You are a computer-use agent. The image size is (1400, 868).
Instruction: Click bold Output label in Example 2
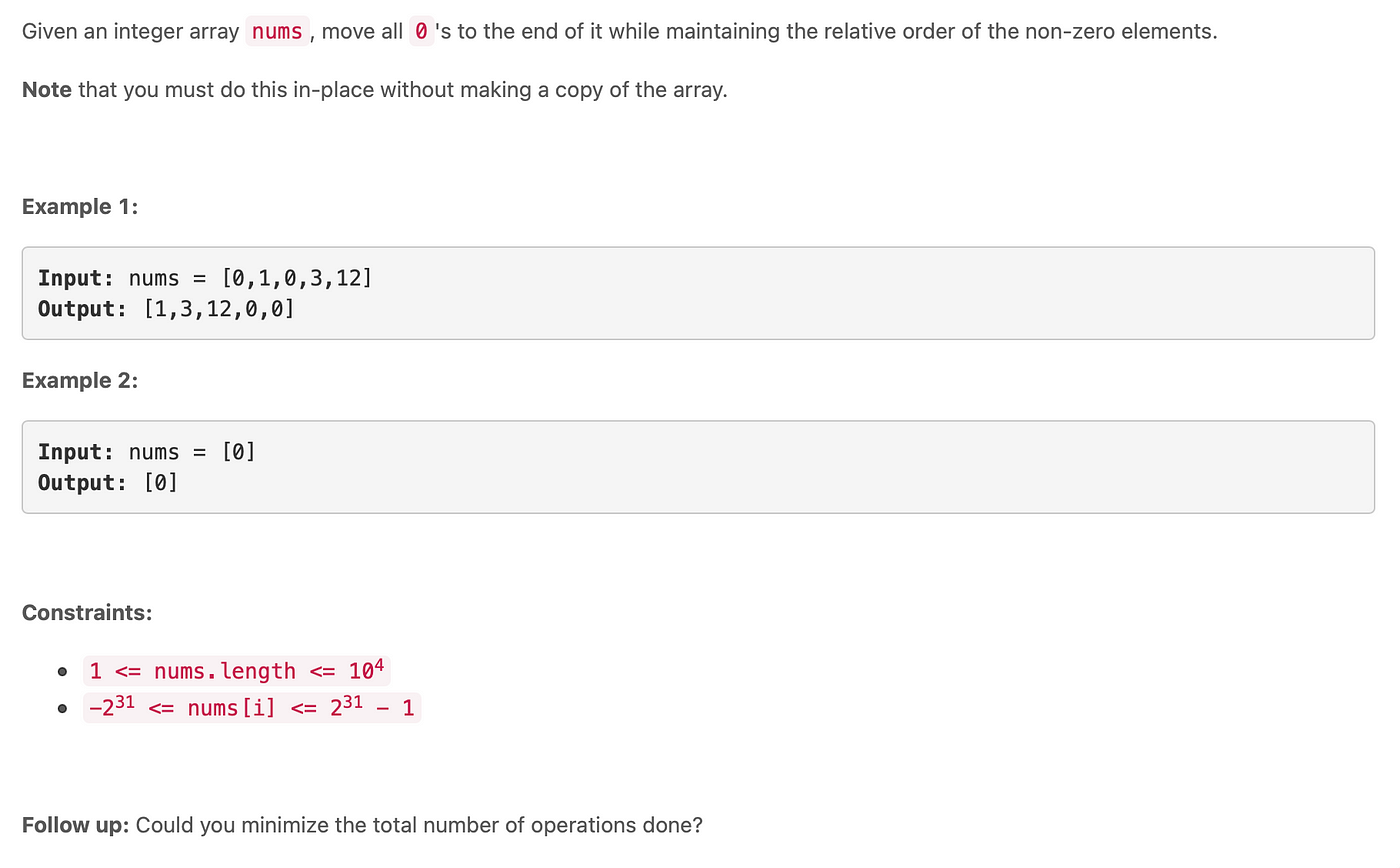[83, 483]
